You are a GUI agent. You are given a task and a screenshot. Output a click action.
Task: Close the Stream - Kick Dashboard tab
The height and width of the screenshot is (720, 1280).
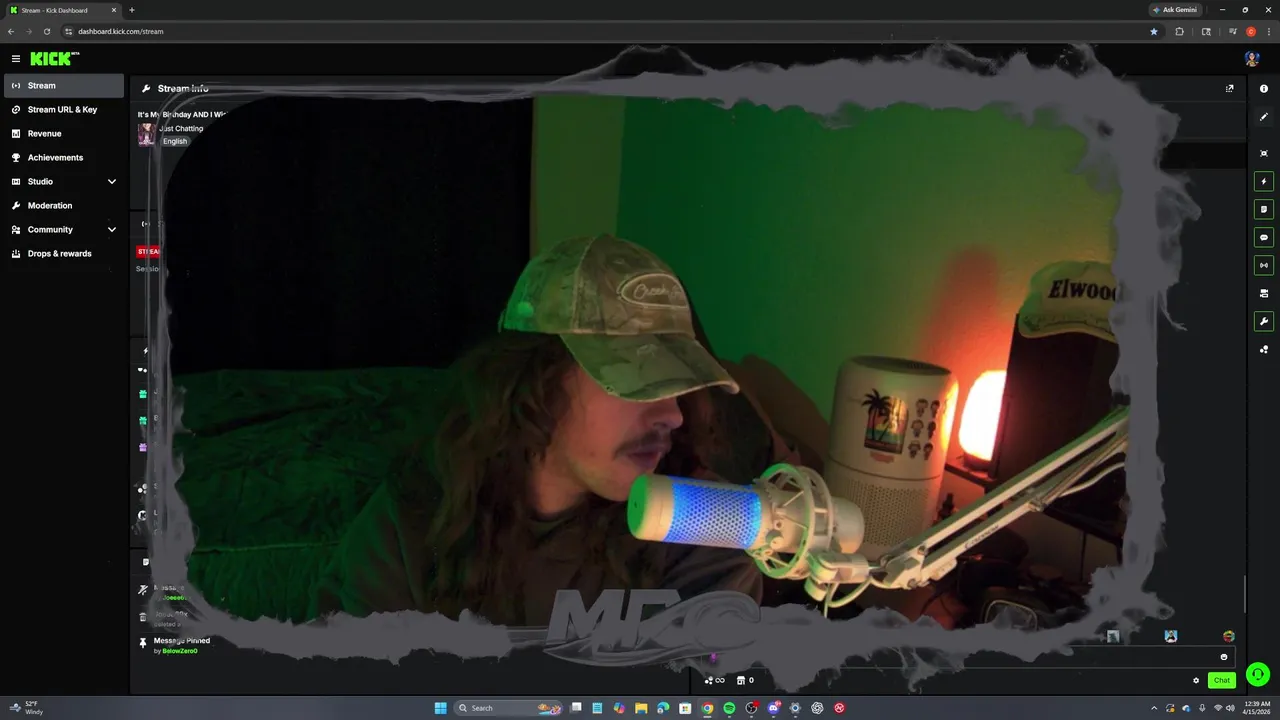(113, 10)
